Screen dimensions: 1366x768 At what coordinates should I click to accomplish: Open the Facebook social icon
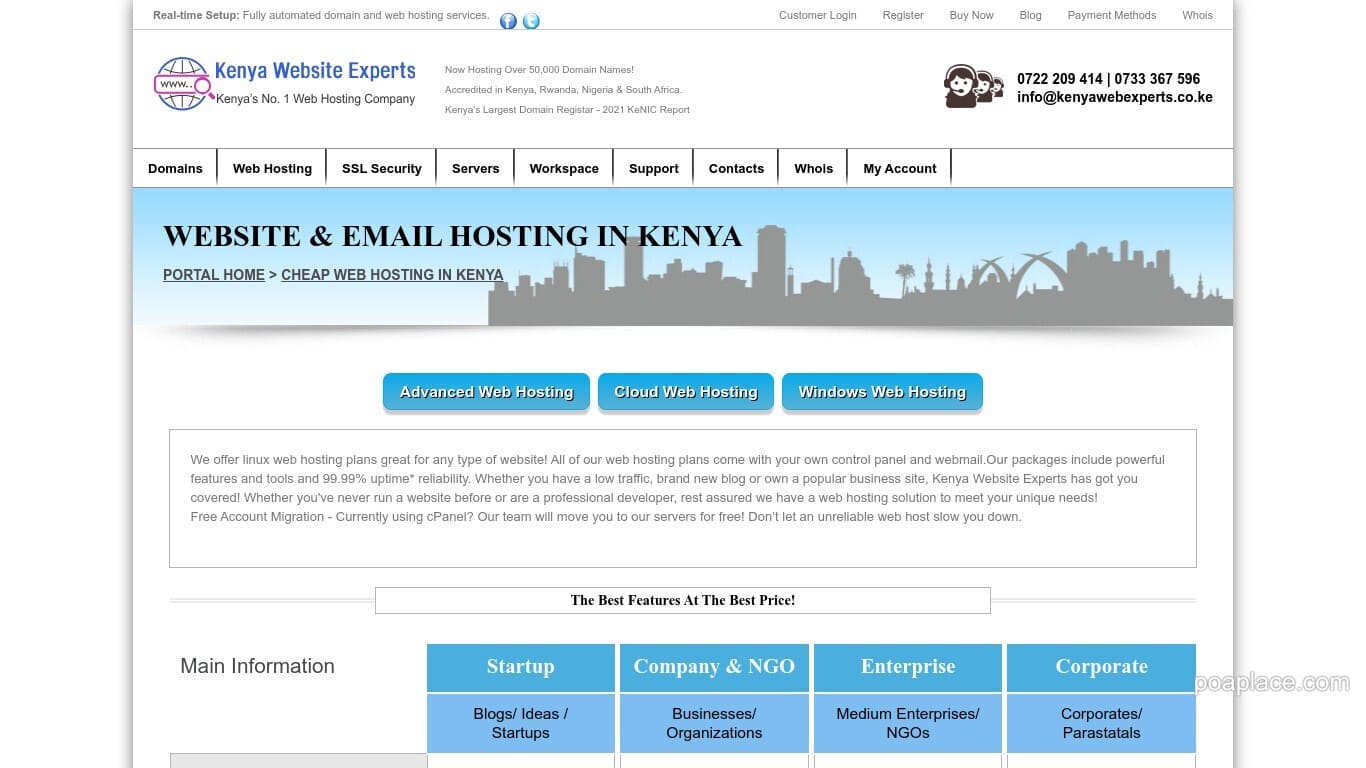click(x=507, y=20)
